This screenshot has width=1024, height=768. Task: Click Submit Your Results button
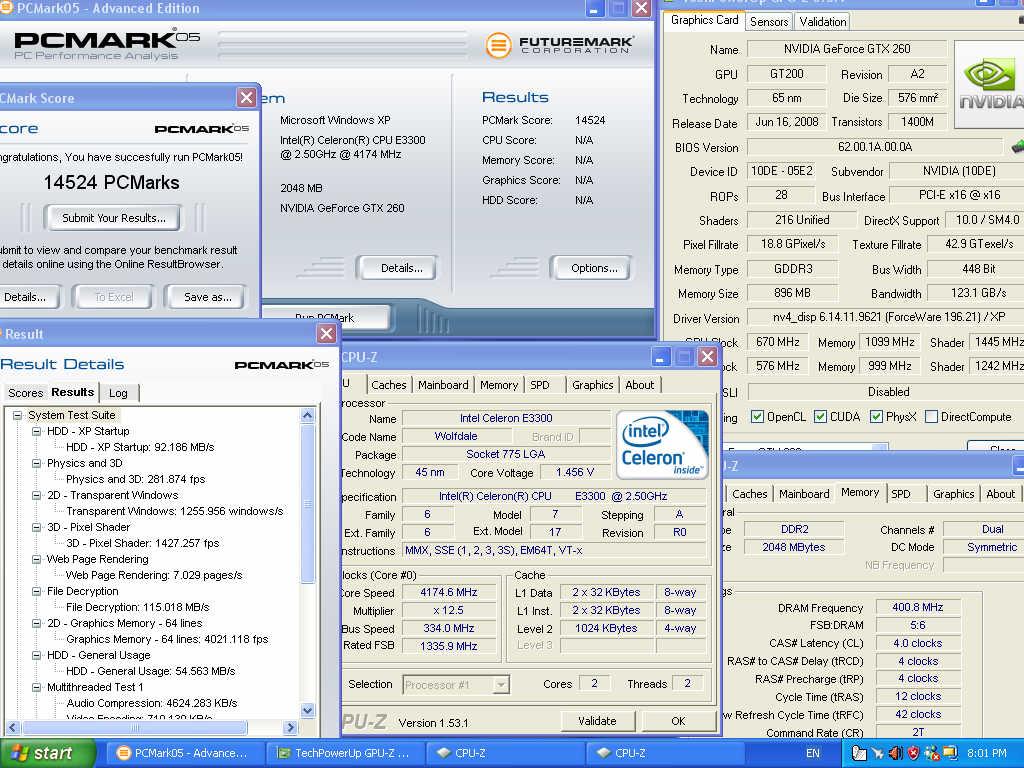pos(114,218)
